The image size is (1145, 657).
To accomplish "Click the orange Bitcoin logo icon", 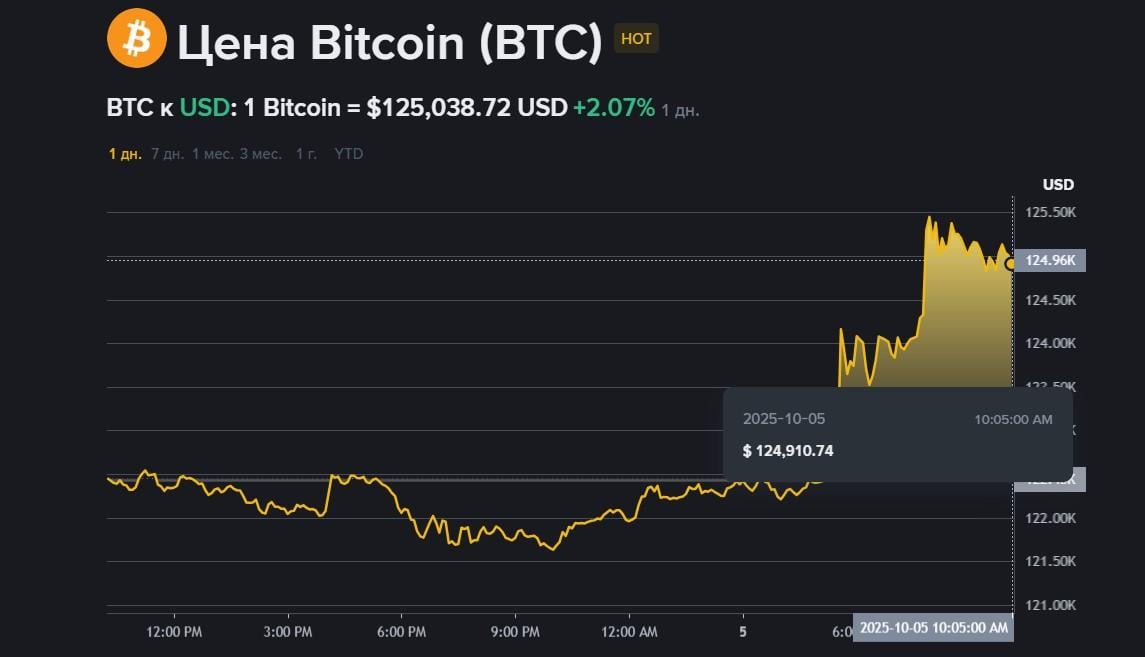I will [x=137, y=39].
